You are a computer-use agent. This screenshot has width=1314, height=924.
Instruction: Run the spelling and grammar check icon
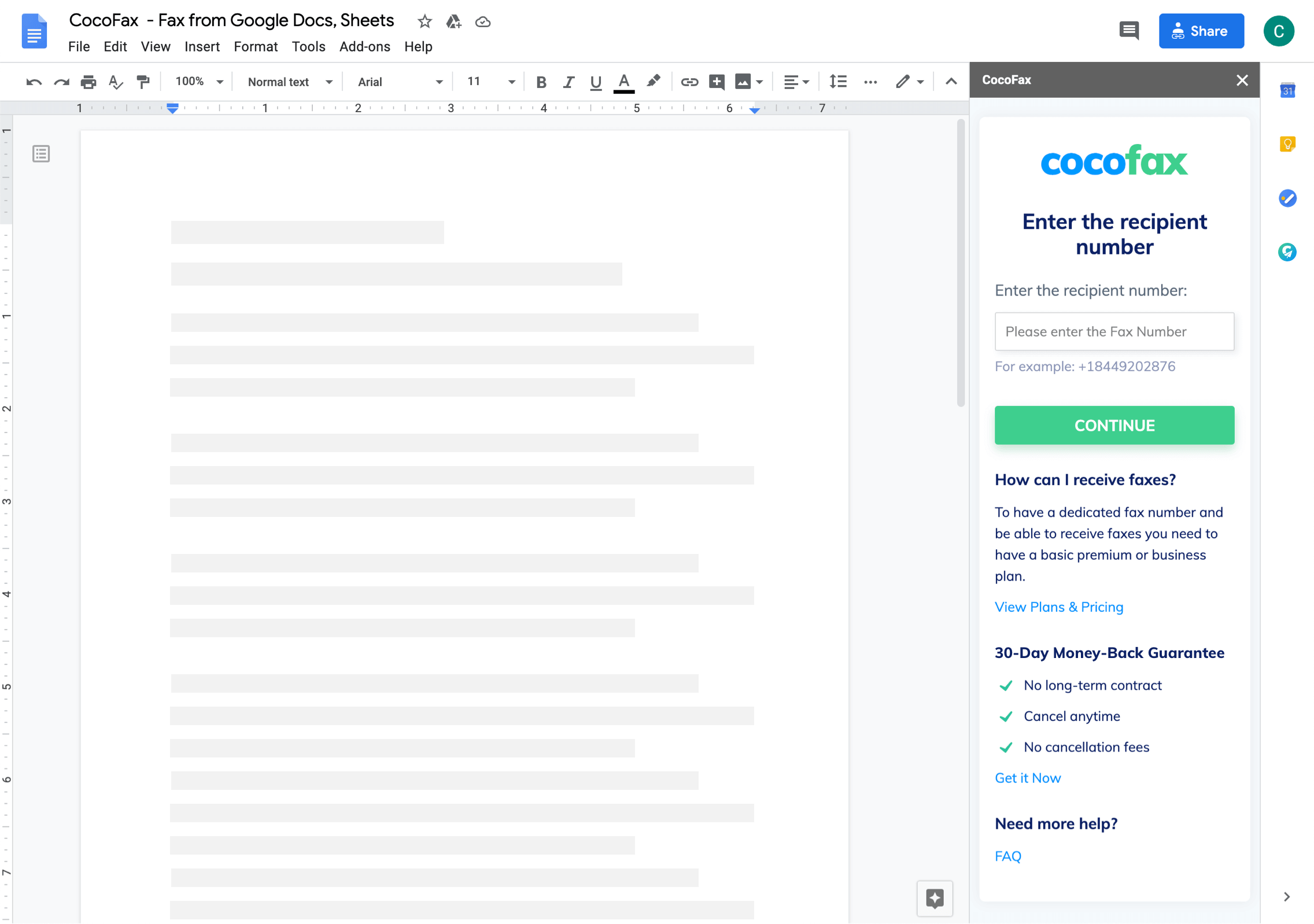[115, 82]
